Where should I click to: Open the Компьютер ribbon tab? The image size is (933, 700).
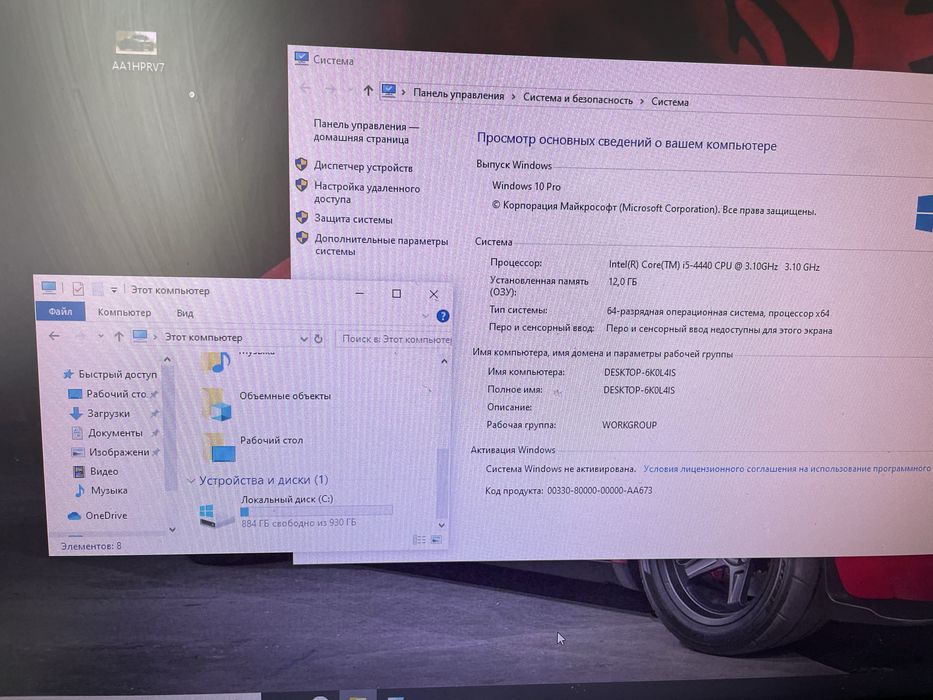pos(124,312)
